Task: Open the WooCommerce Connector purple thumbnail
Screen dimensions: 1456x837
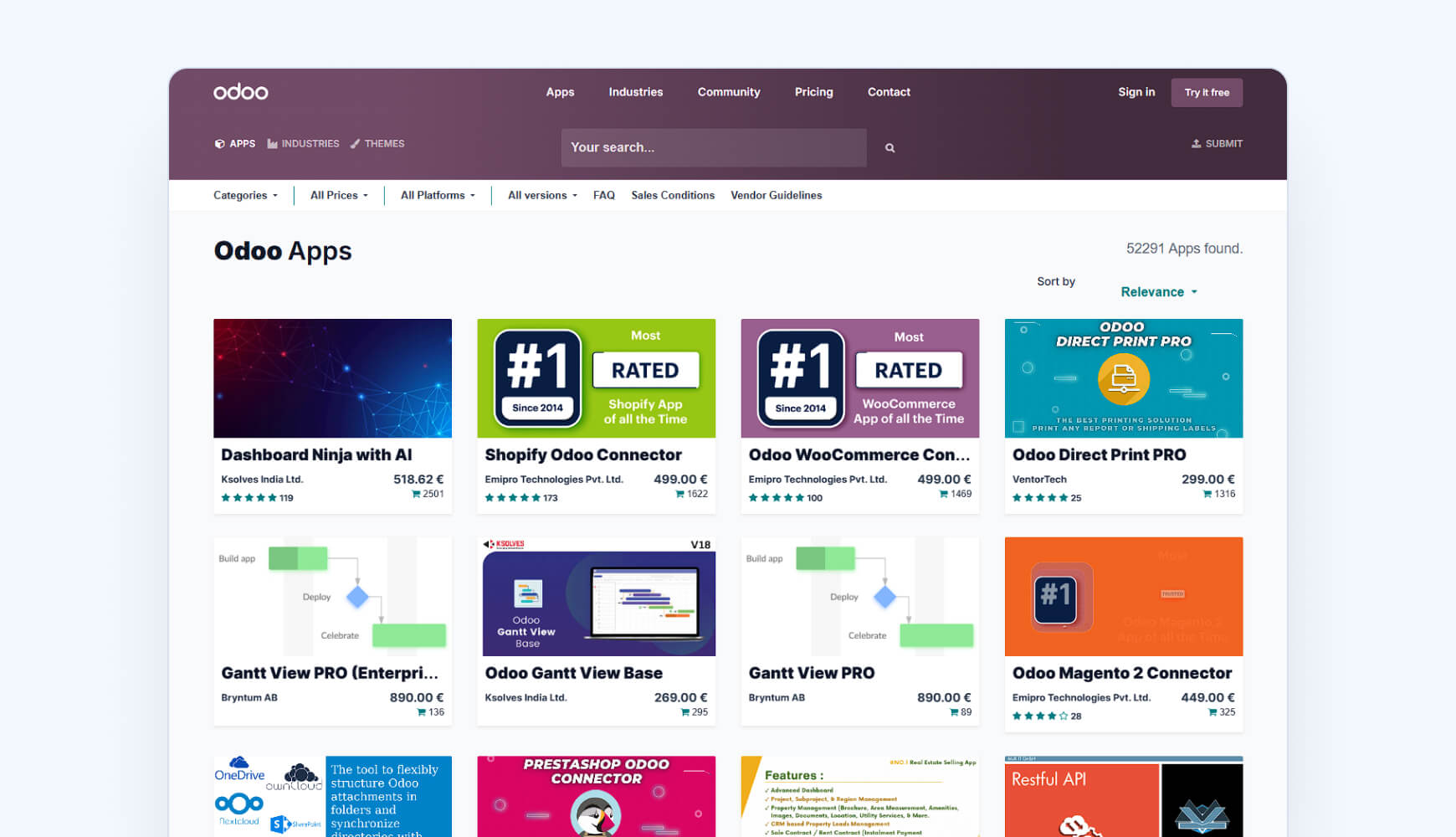Action: [x=859, y=378]
